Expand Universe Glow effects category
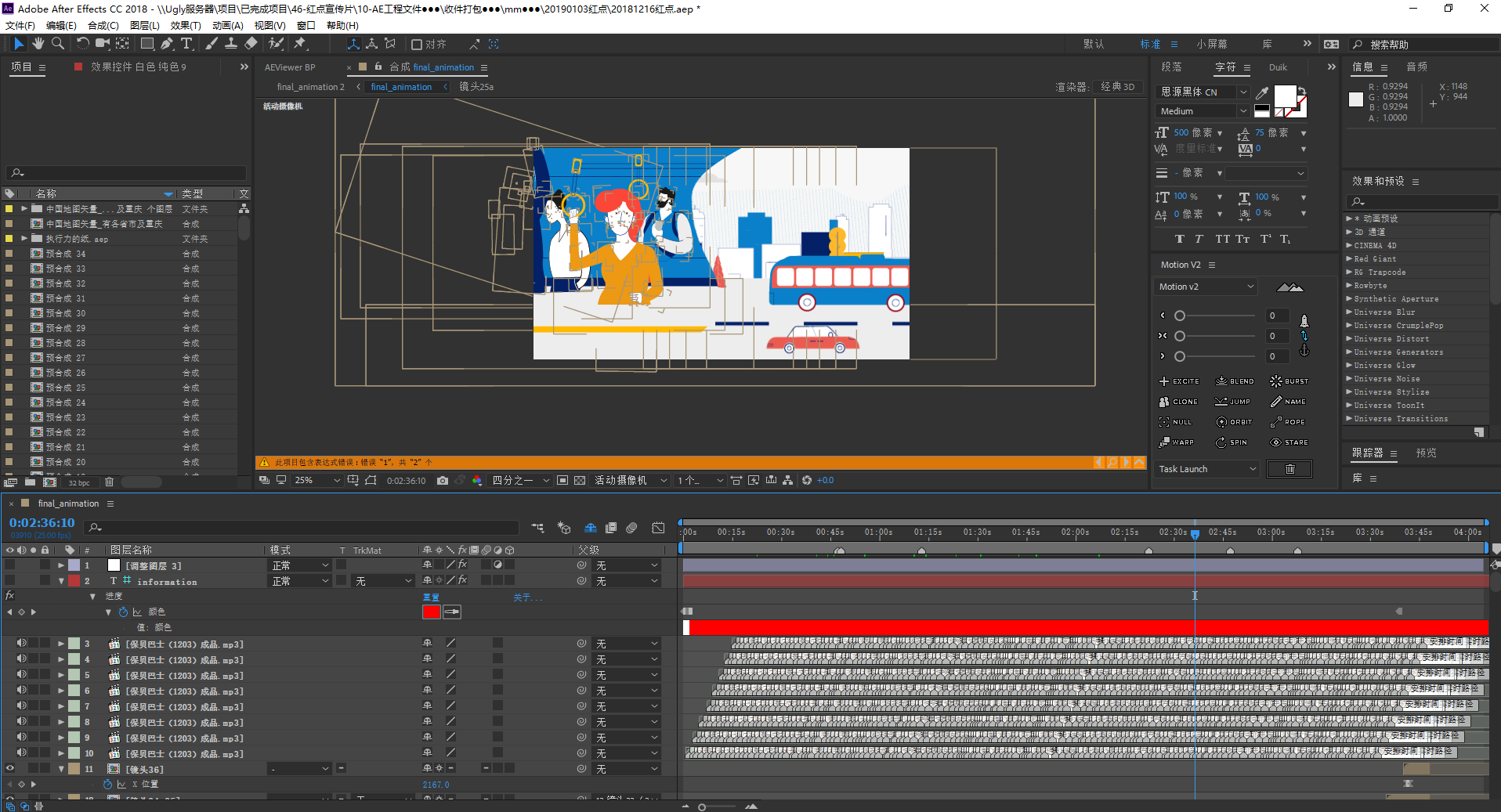Viewport: 1501px width, 812px height. coord(1349,366)
